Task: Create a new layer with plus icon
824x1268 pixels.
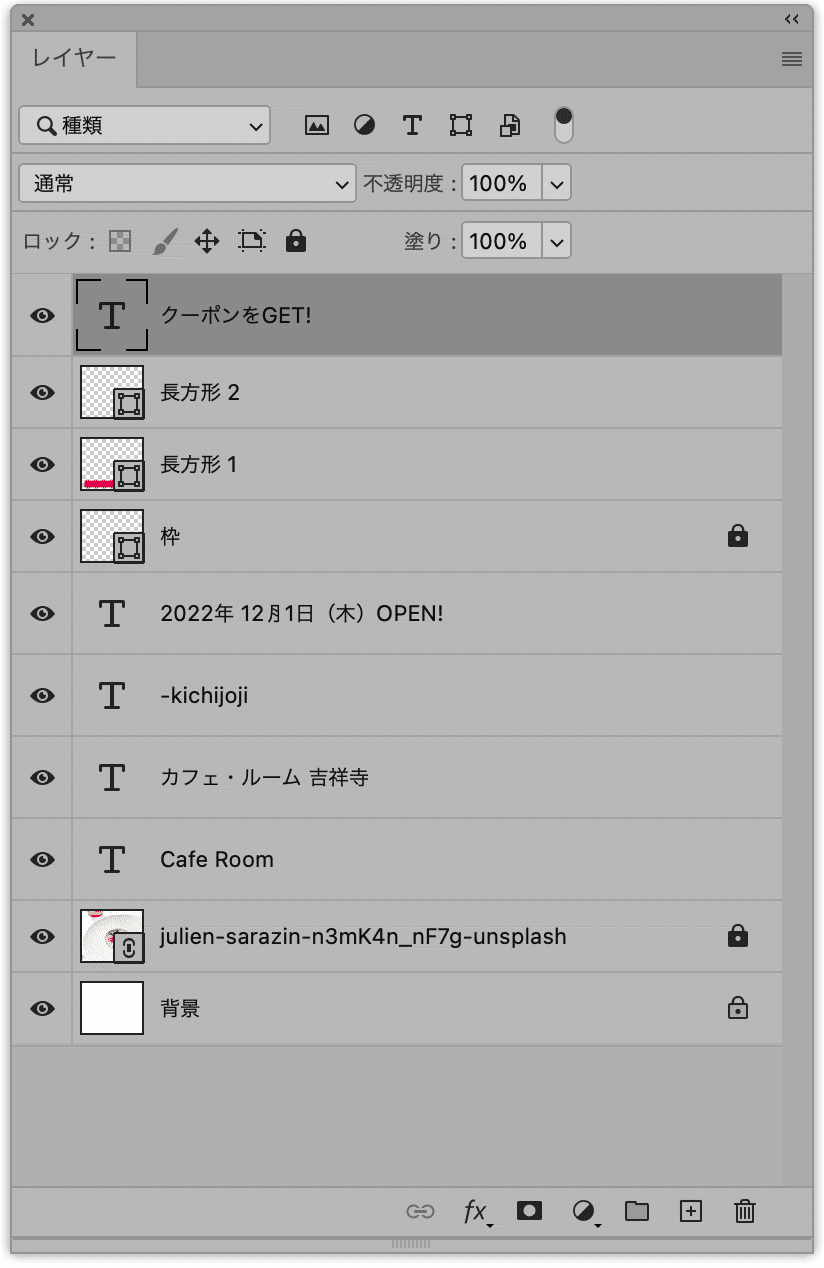Action: click(691, 1211)
